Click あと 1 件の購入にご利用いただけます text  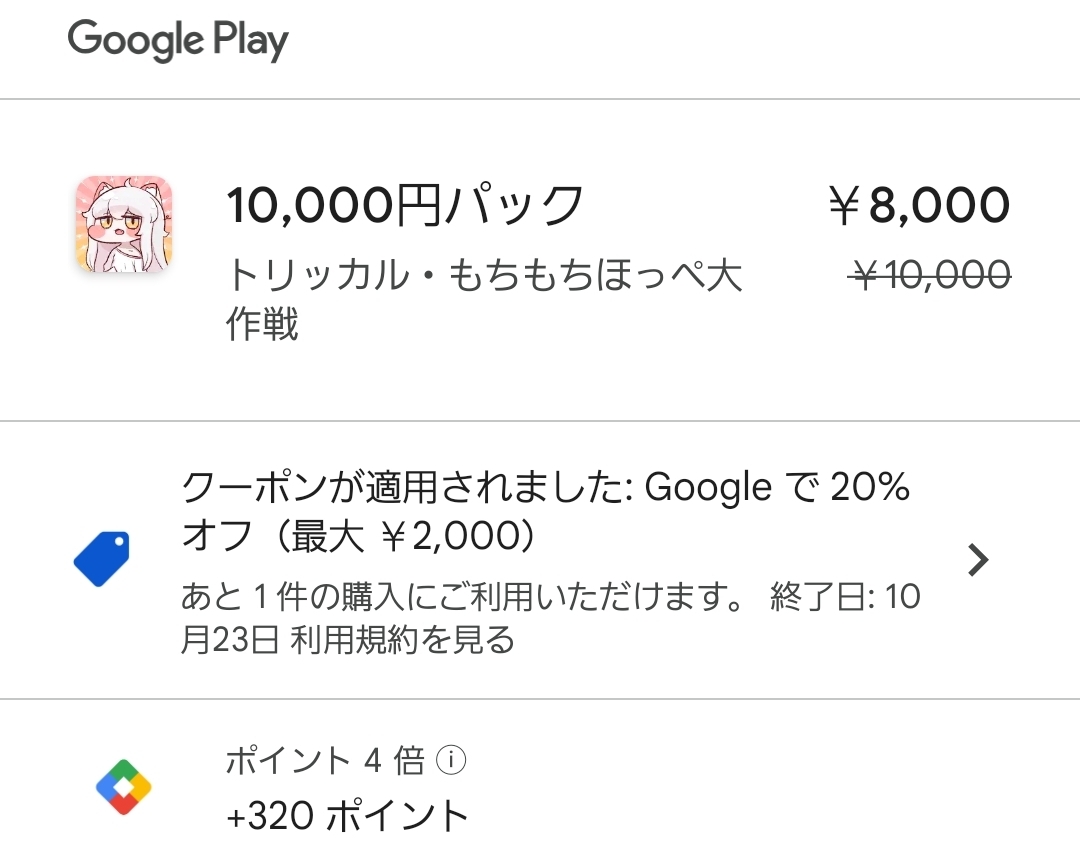(461, 597)
